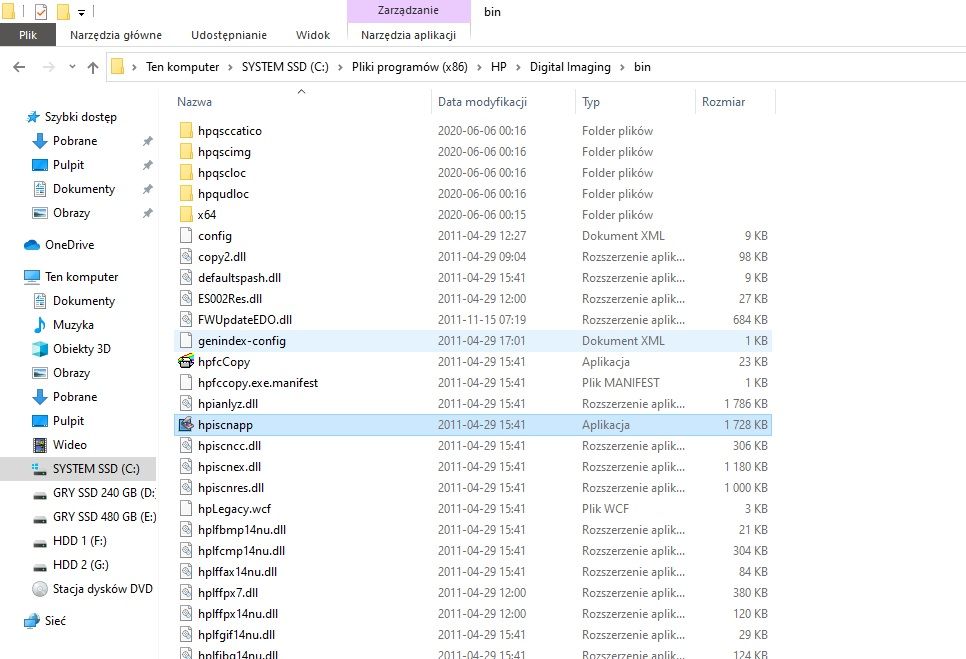The height and width of the screenshot is (659, 966).
Task: Open Wideo folder in sidebar
Action: click(70, 445)
